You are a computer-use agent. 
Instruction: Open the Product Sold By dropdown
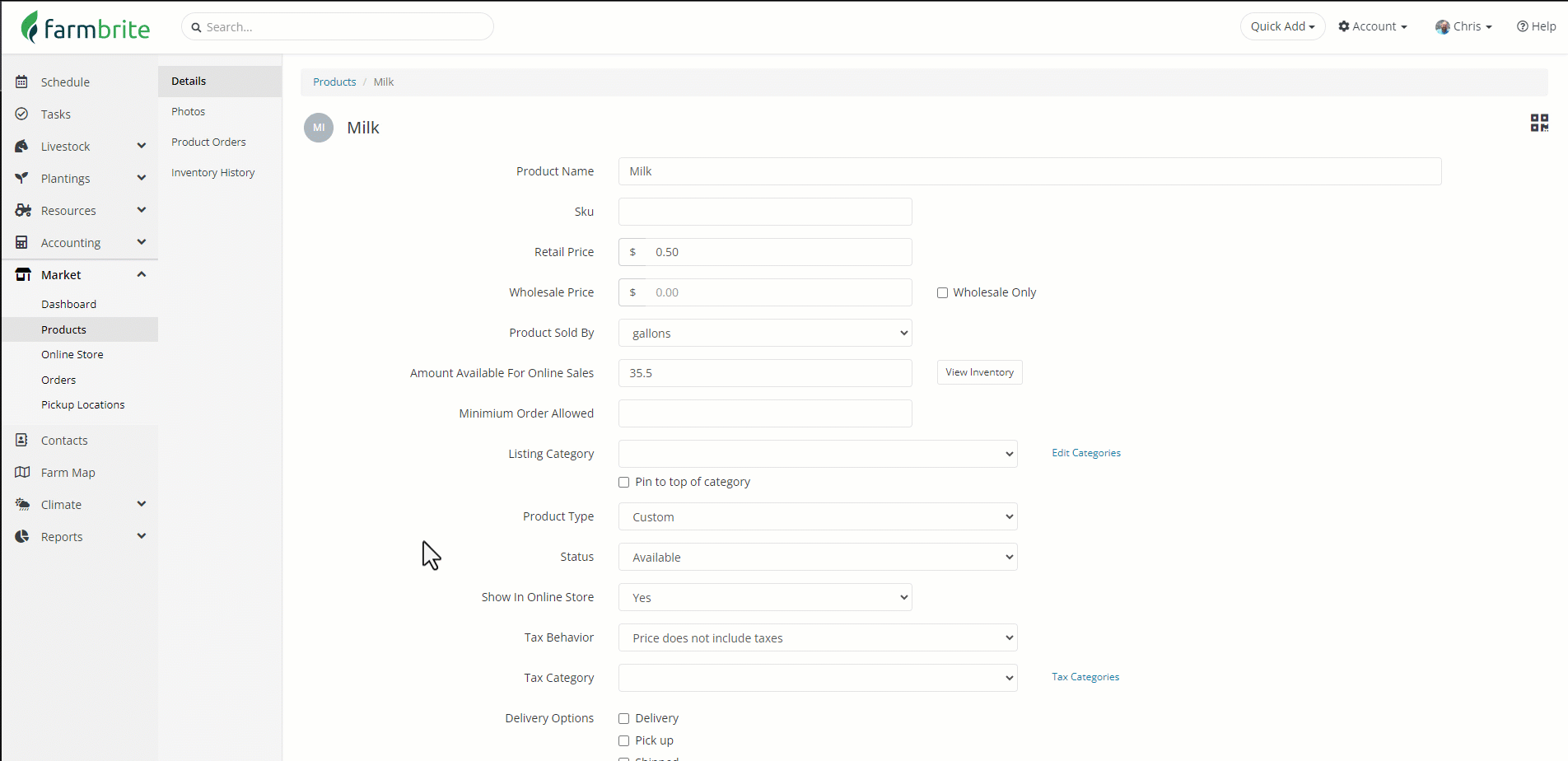(x=765, y=334)
